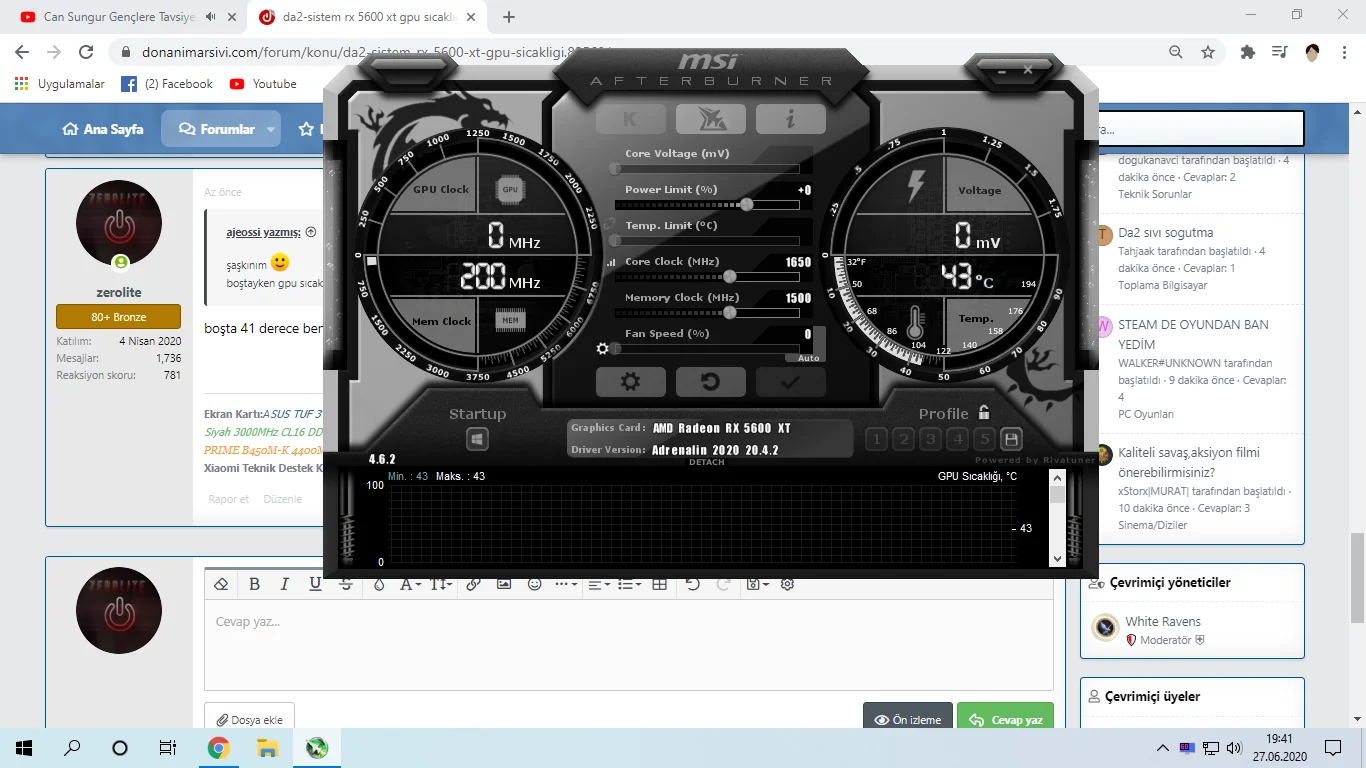Open the Facebook bookmark
This screenshot has height=768, width=1366.
coord(167,84)
